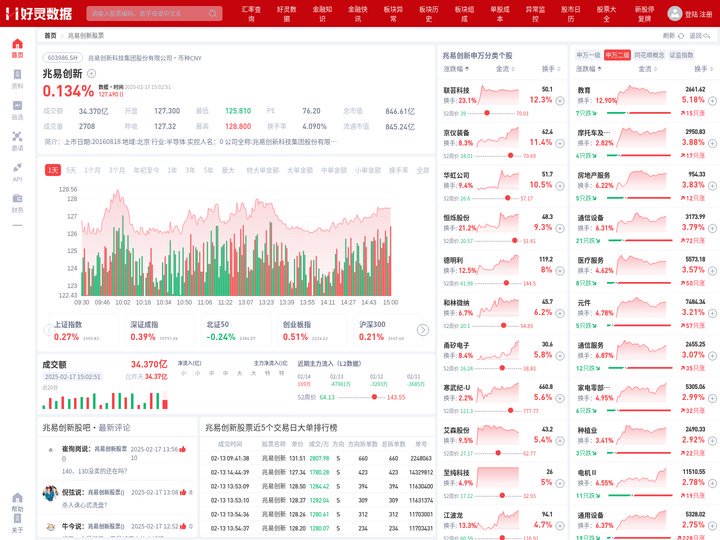This screenshot has width=720, height=540.
Task: Open the 上证指数 index card
Action: 82,331
